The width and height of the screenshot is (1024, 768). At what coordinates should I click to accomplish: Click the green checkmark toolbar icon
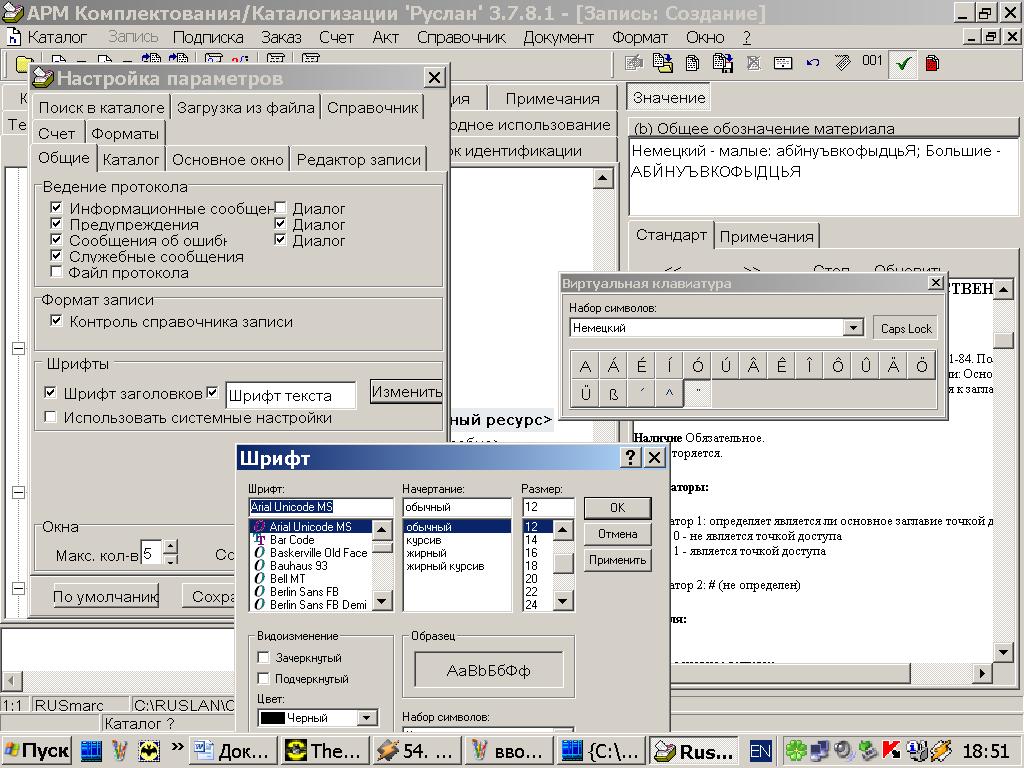(904, 64)
